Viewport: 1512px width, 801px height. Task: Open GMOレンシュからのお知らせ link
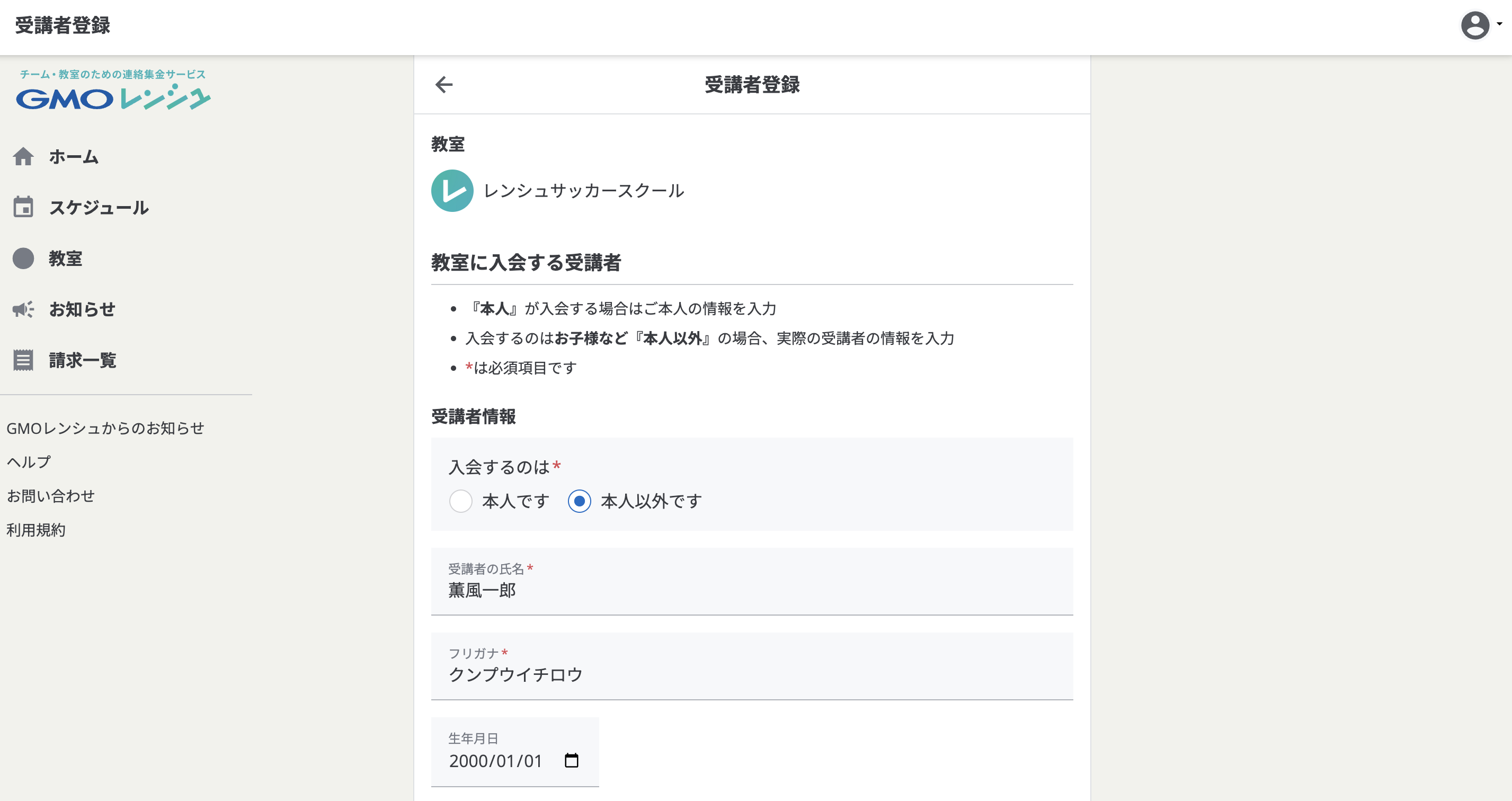coord(105,429)
